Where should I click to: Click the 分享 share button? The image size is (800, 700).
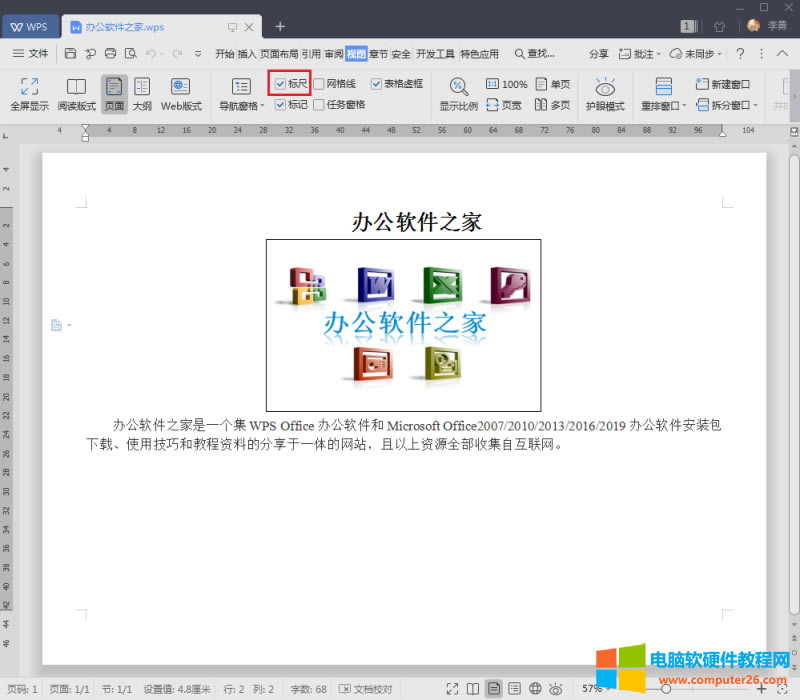point(597,54)
